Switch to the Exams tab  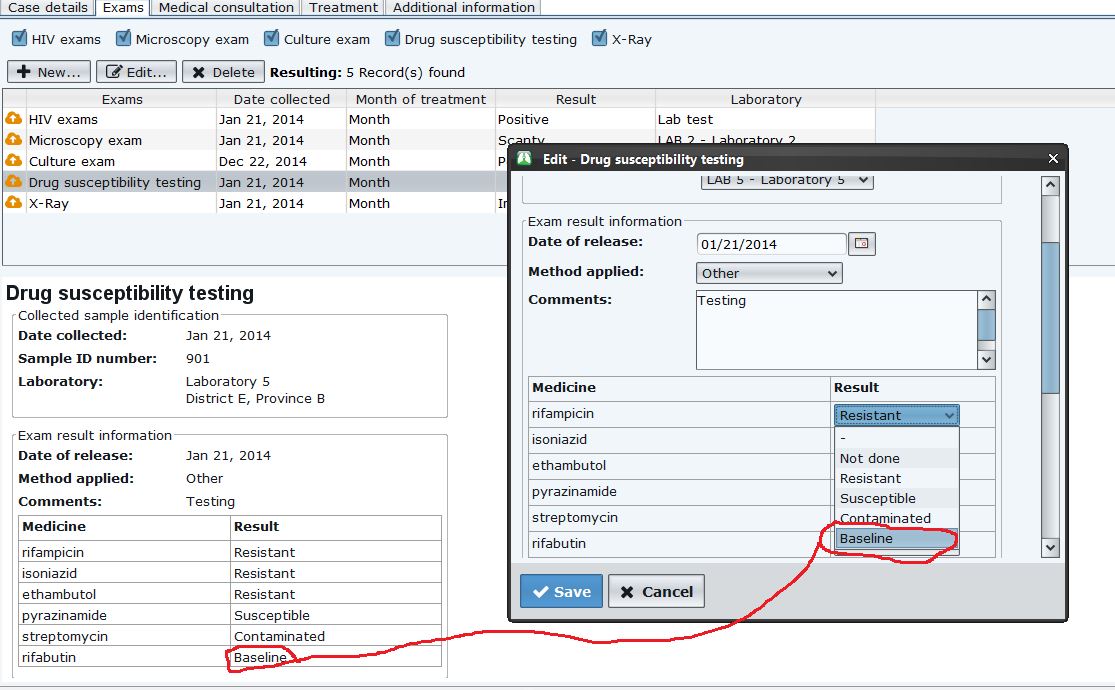tap(123, 8)
